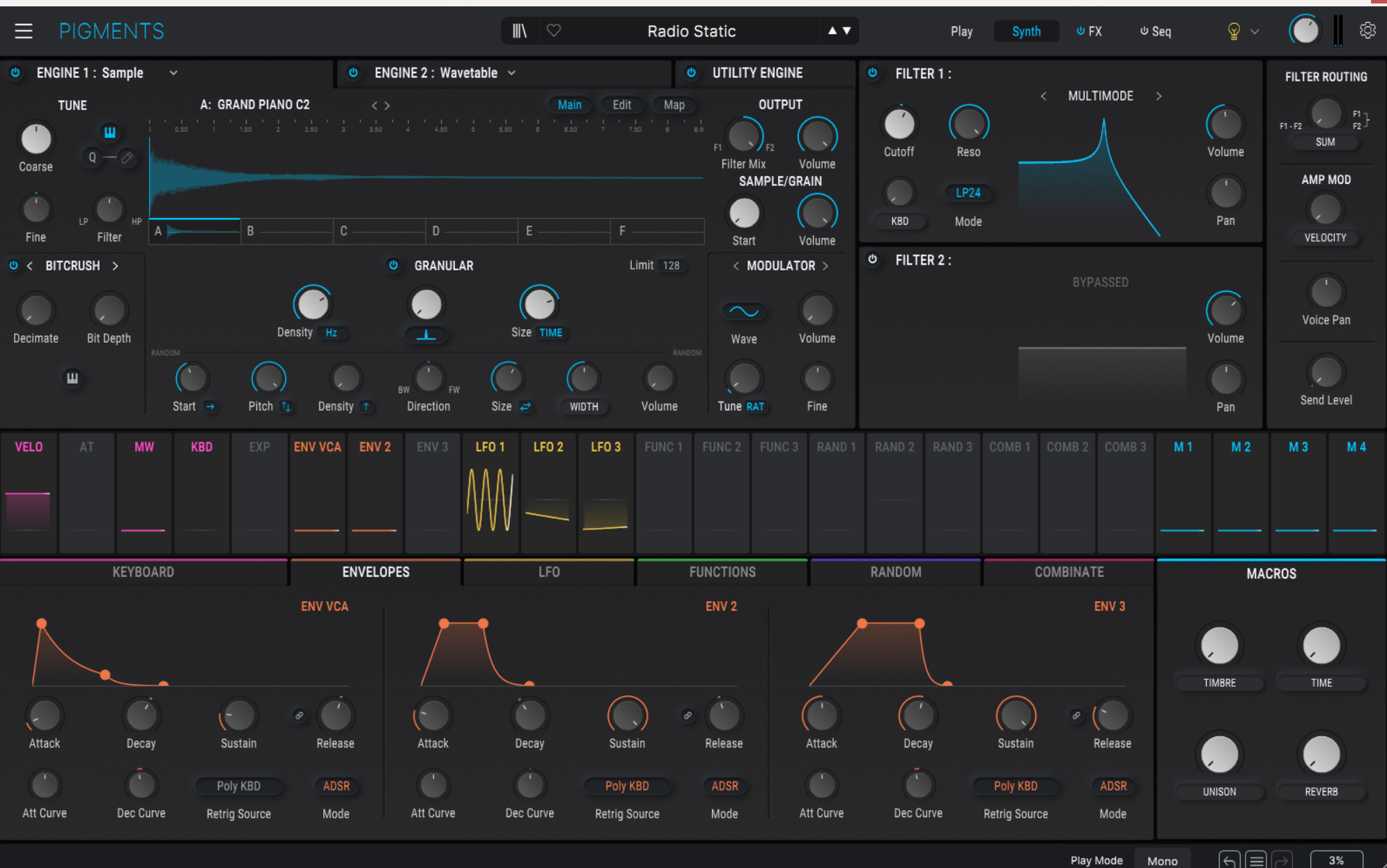
Task: Click the WIDTH button in Granular
Action: click(x=584, y=407)
